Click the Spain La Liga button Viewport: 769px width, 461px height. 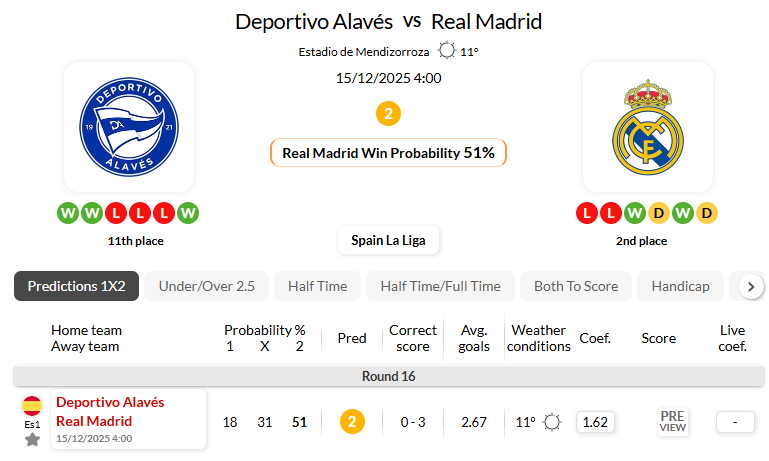click(388, 240)
